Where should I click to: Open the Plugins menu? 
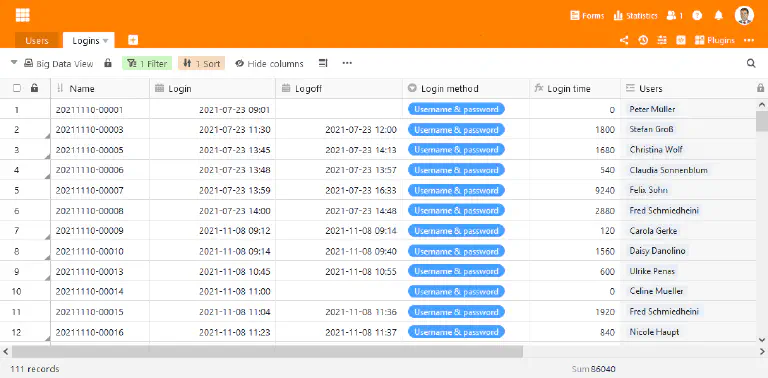pos(715,41)
